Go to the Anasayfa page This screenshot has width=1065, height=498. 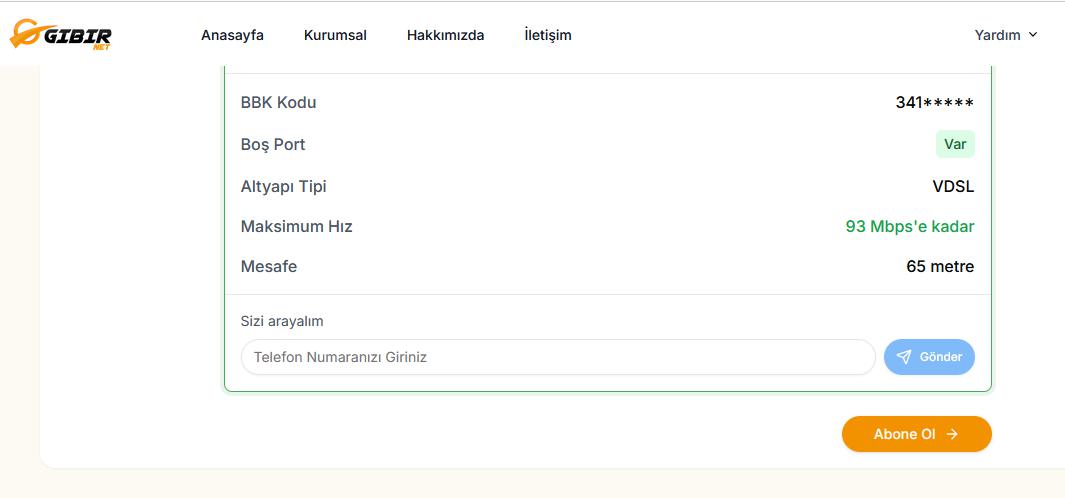point(232,35)
